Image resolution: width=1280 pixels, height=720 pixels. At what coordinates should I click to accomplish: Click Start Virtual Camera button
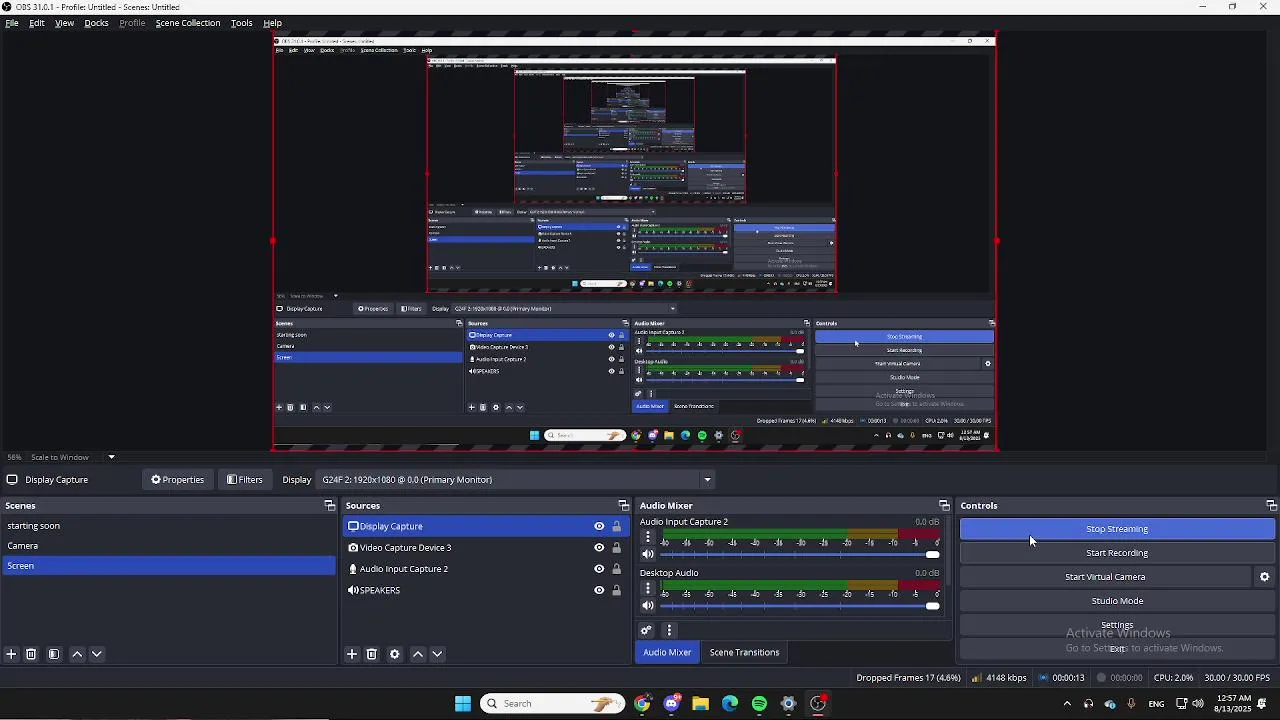pos(1105,577)
